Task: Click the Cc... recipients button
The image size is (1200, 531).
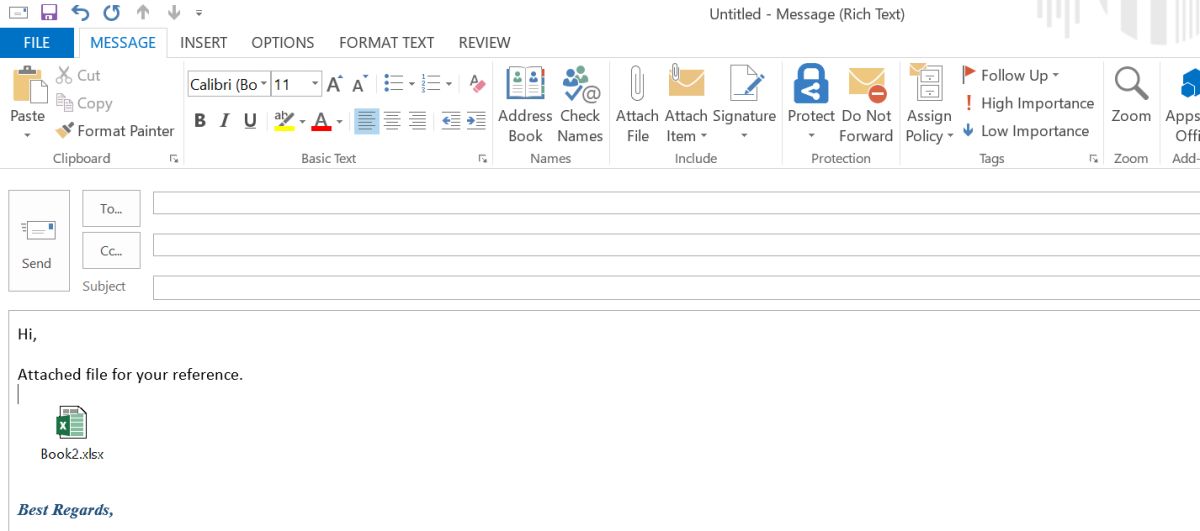Action: 111,251
